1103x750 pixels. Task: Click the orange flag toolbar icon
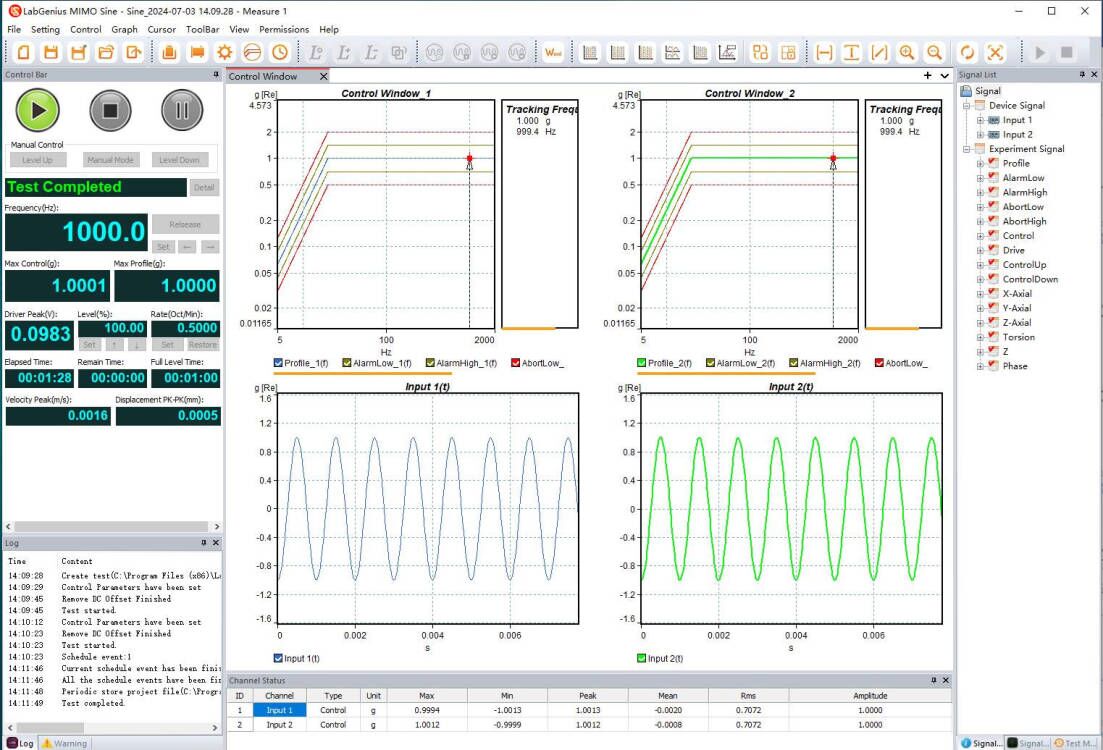[x=197, y=52]
